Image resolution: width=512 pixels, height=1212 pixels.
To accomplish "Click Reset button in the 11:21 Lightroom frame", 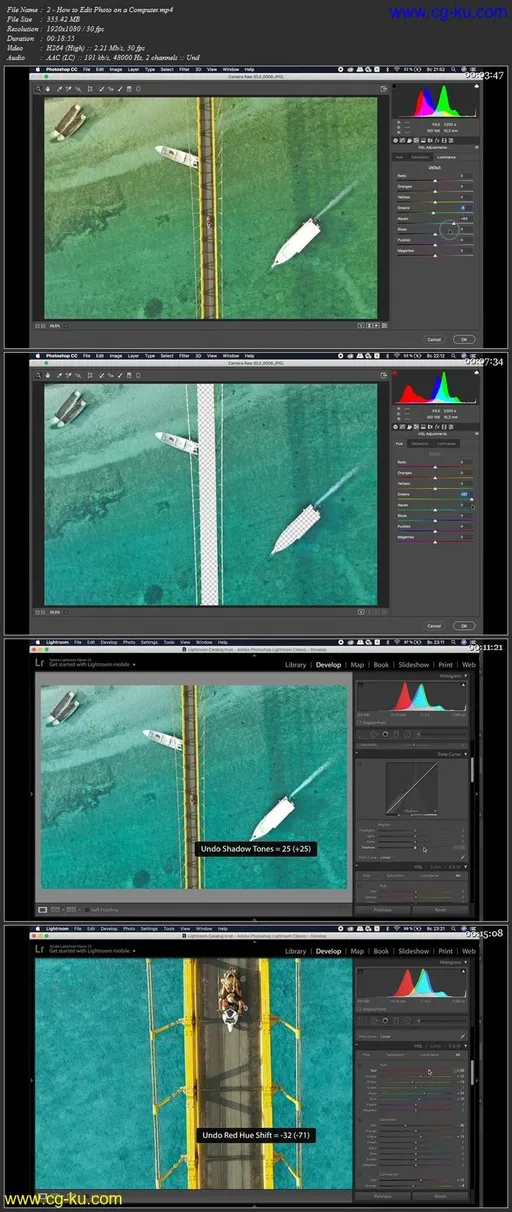I will point(440,910).
